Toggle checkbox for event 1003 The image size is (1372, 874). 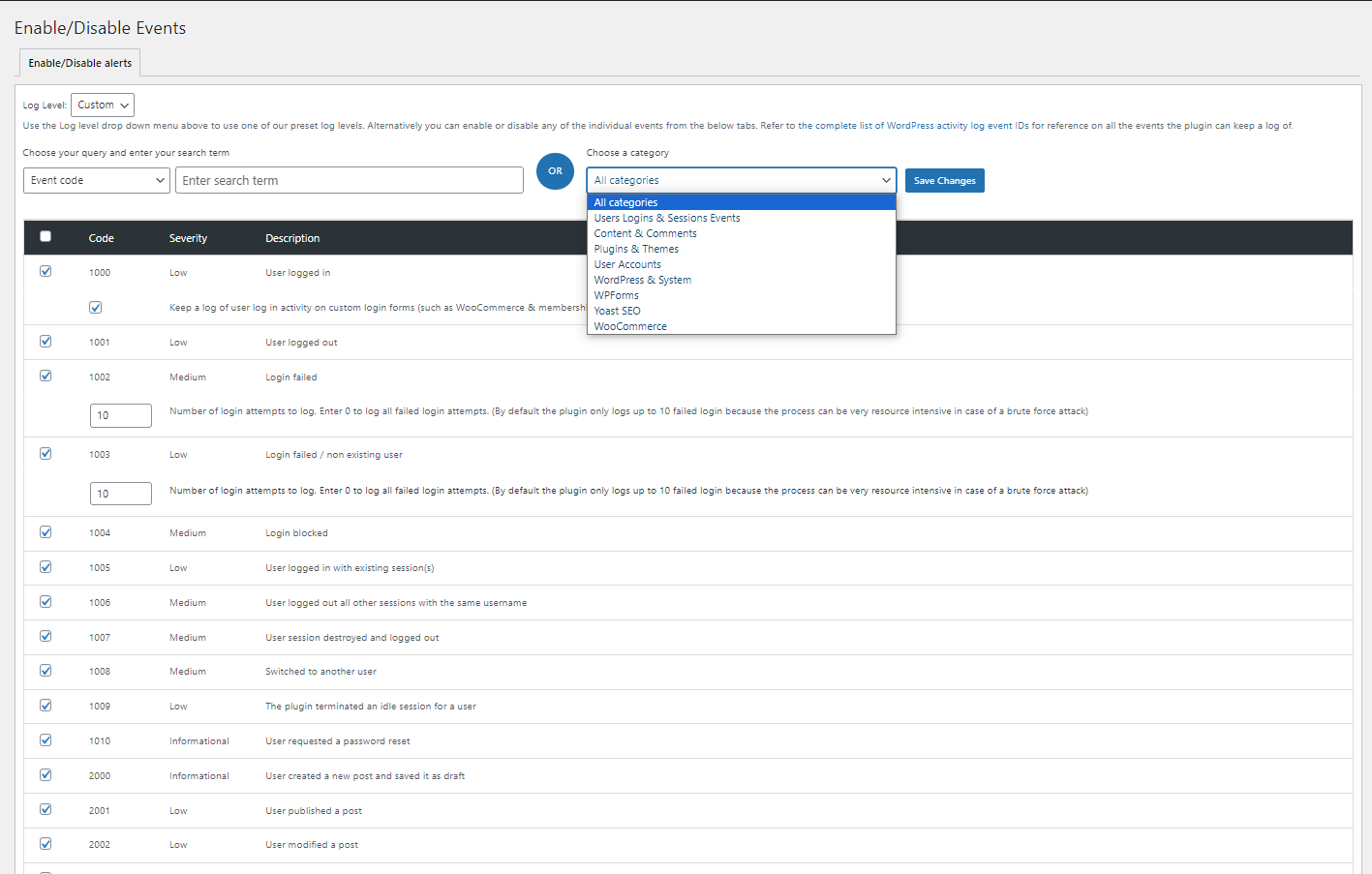pos(46,453)
